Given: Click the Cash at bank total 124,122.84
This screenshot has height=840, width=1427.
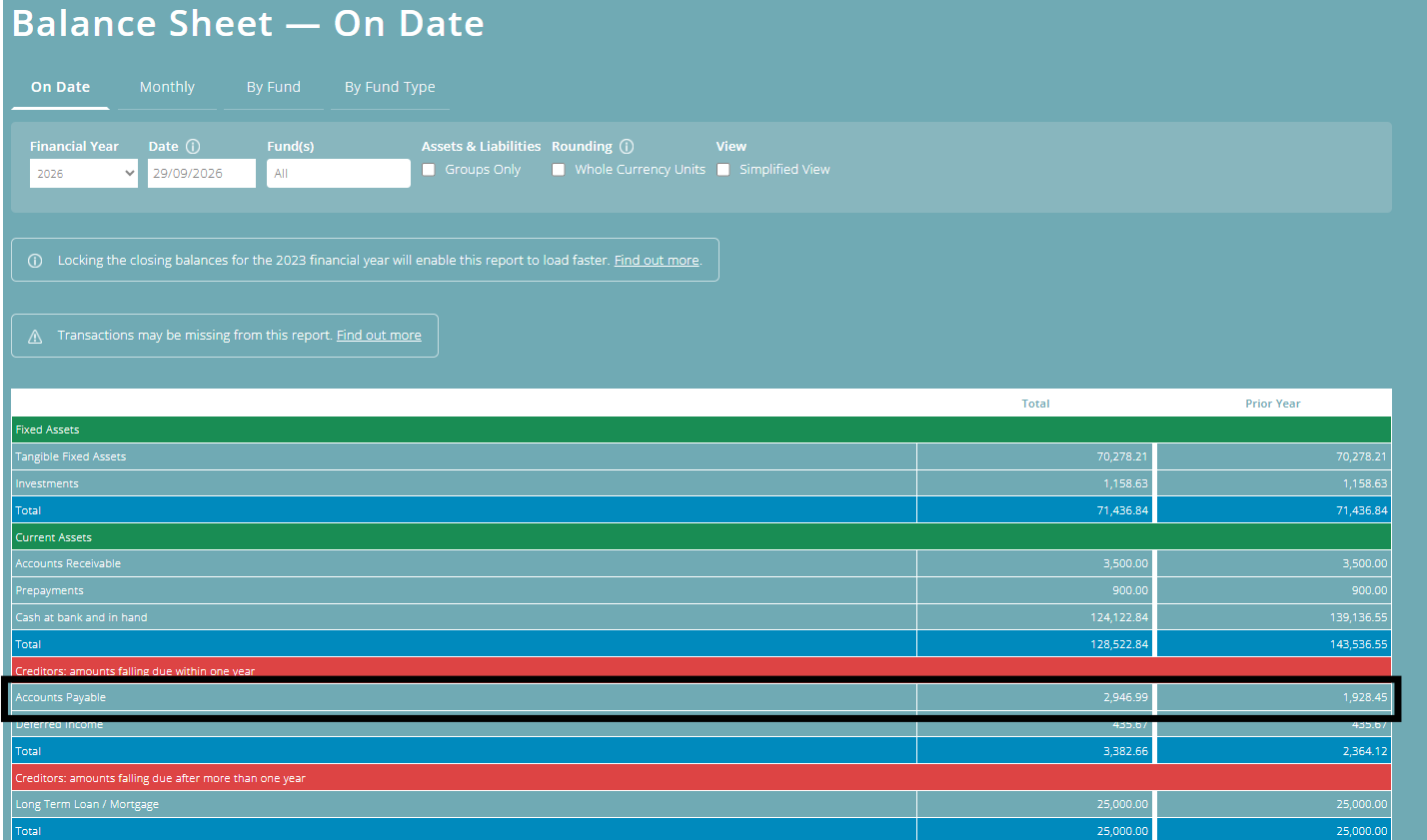Looking at the screenshot, I should 1119,617.
